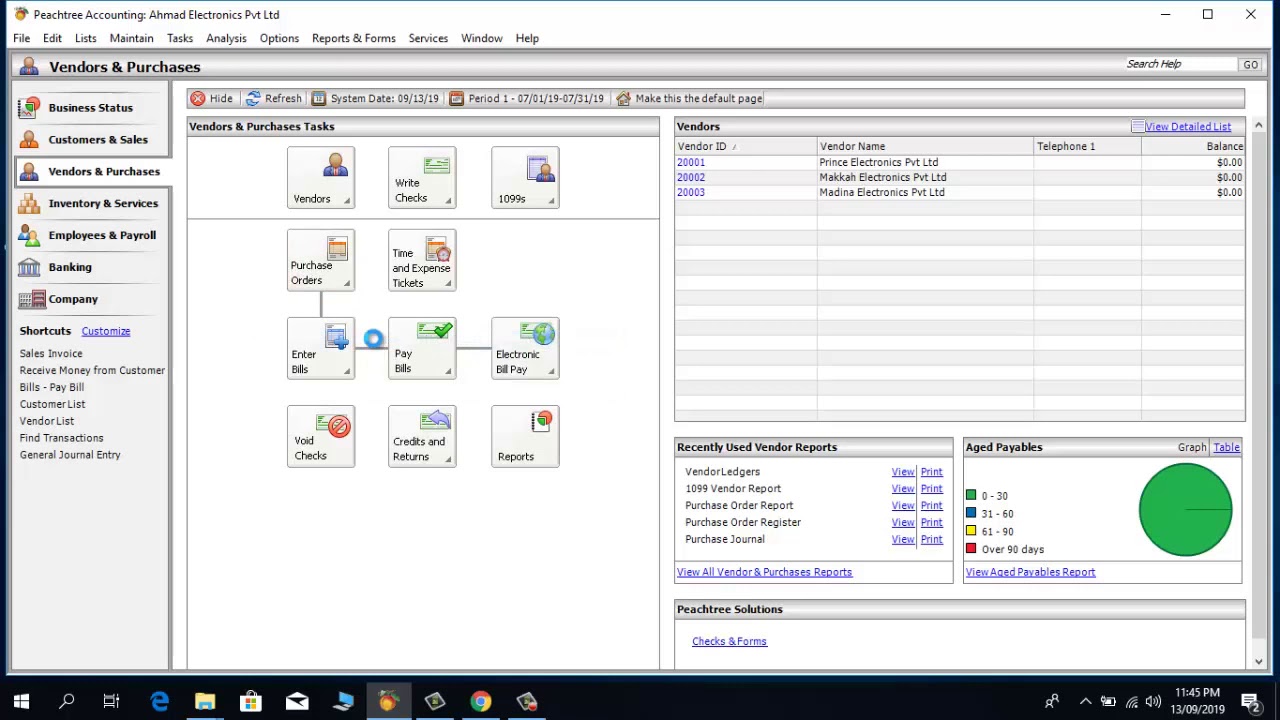The image size is (1280, 720).
Task: Change System Date 09/13/19
Action: point(375,98)
